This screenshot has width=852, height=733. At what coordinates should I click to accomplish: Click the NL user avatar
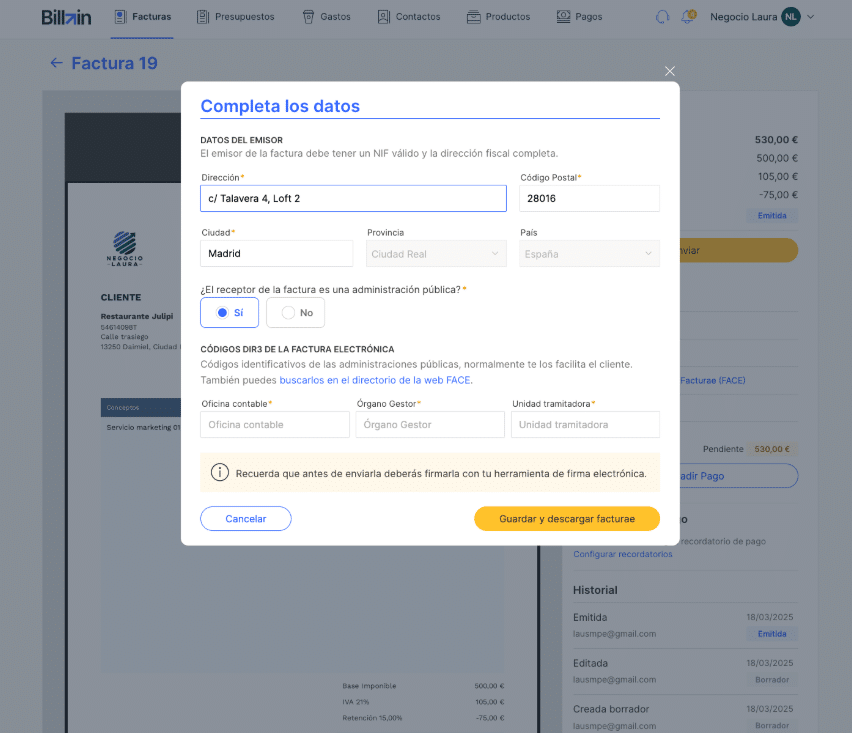point(791,17)
